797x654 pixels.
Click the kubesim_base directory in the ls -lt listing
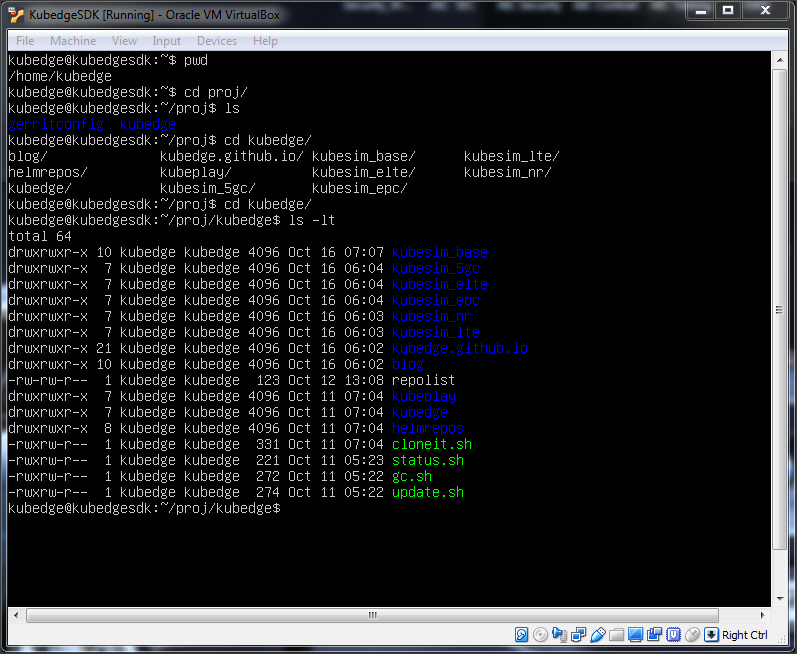coord(440,252)
